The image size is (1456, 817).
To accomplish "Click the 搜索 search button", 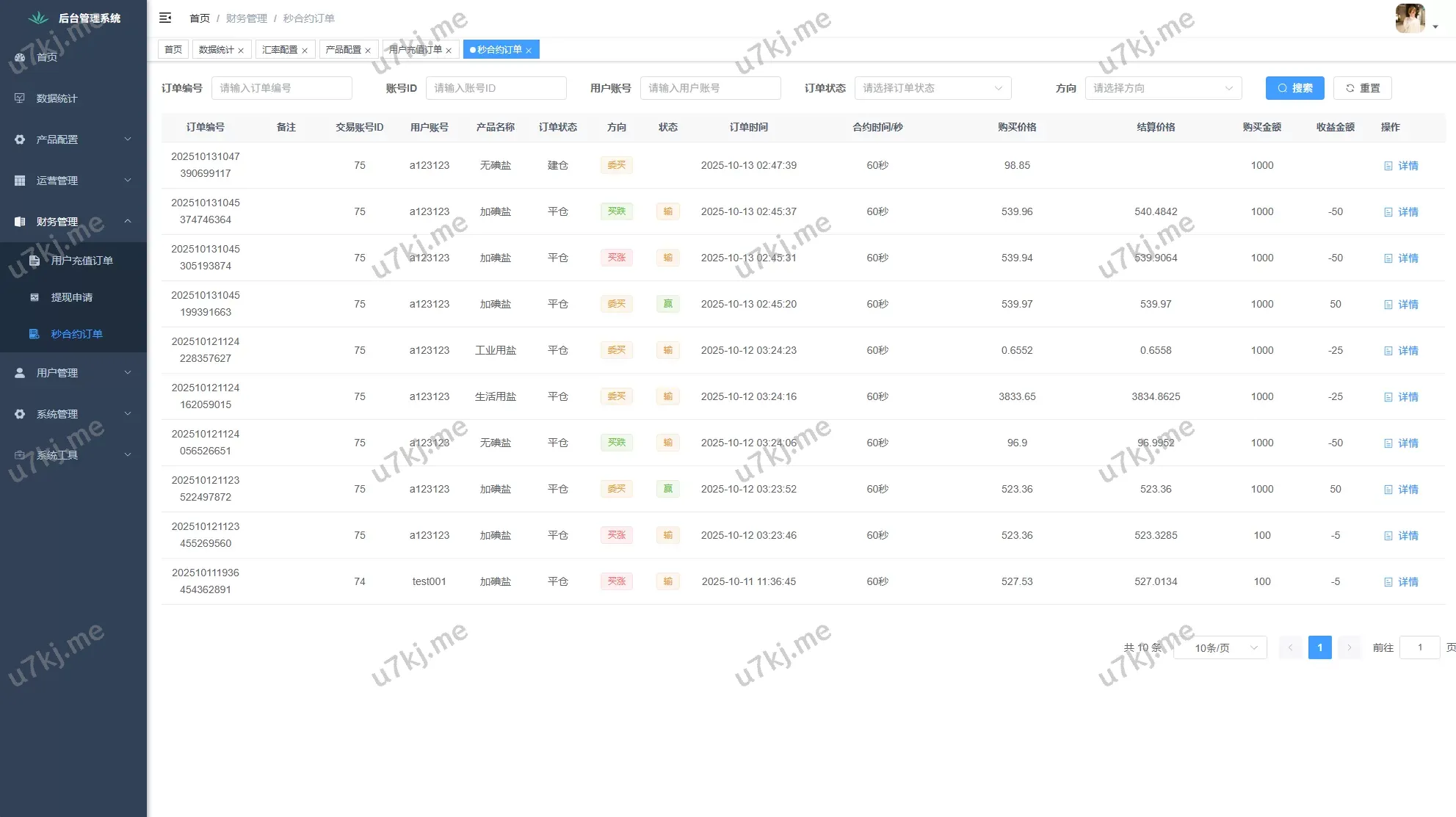I will [1294, 88].
